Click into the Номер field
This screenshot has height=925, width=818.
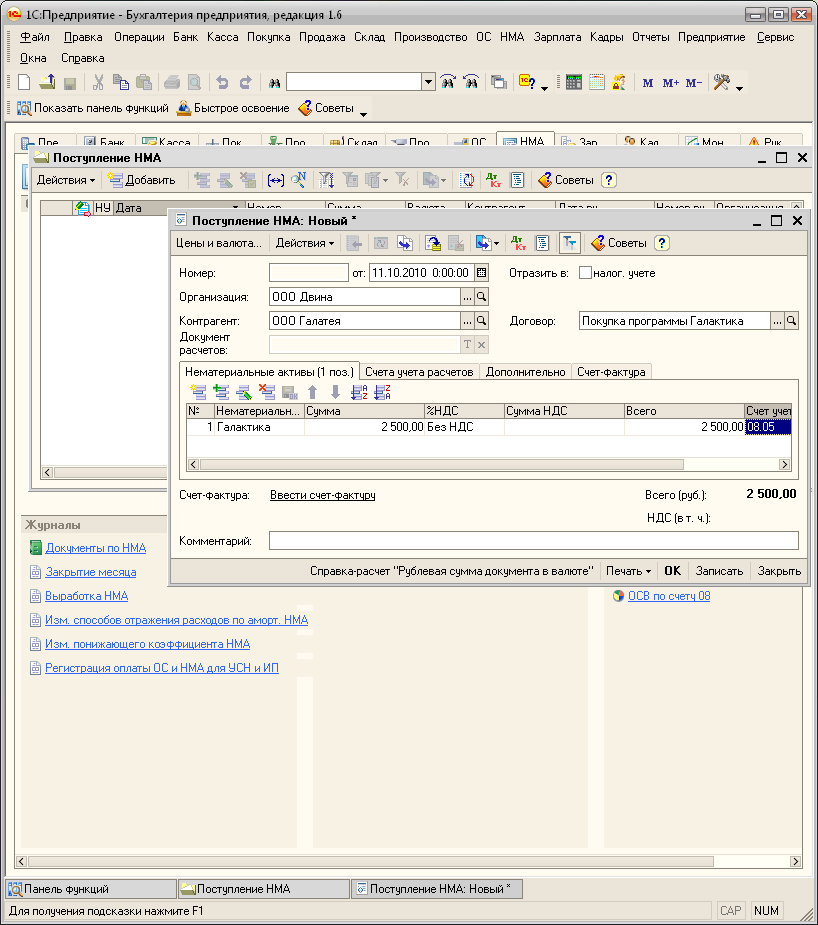point(308,273)
